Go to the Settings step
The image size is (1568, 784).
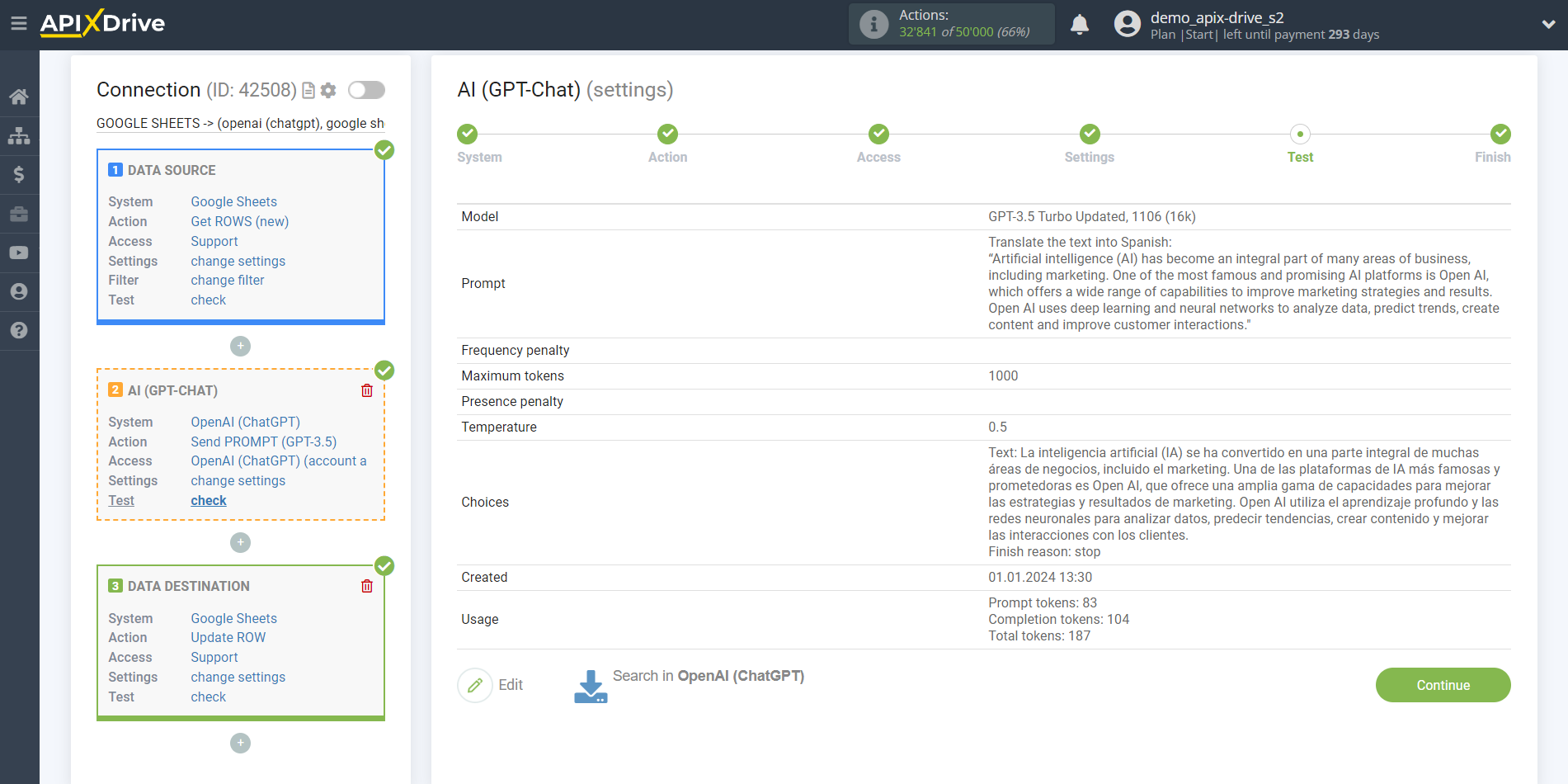pos(1090,134)
